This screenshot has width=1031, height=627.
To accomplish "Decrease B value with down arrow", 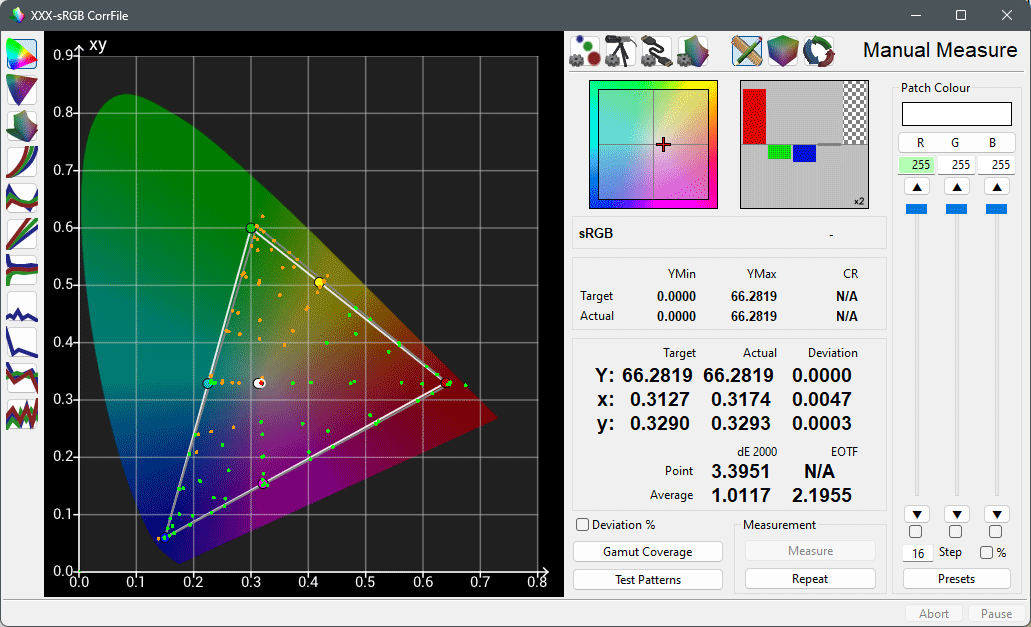I will point(997,514).
